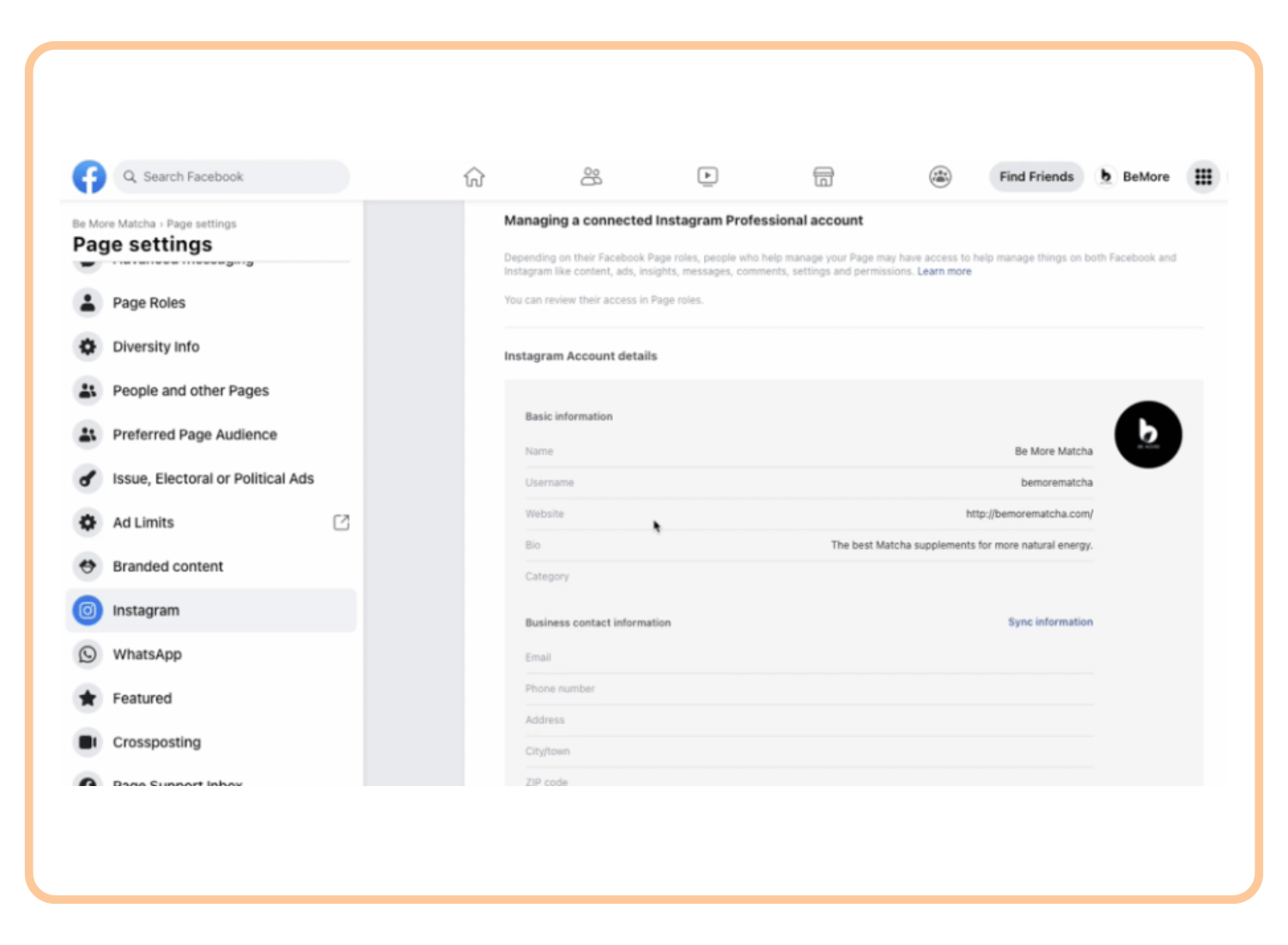The width and height of the screenshot is (1288, 945).
Task: Click the Sync information link
Action: point(1050,622)
